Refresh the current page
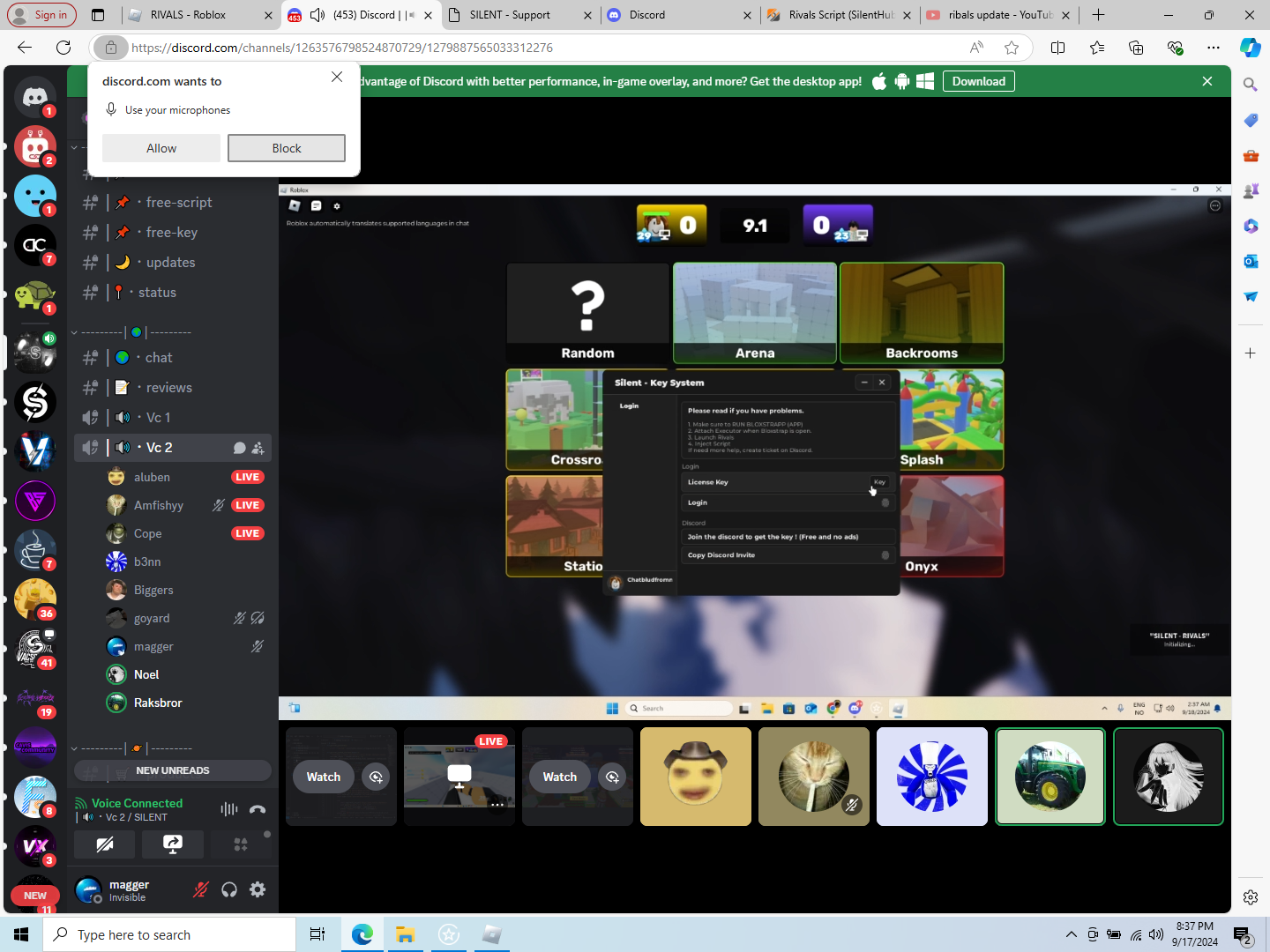The height and width of the screenshot is (952, 1270). (x=63, y=48)
